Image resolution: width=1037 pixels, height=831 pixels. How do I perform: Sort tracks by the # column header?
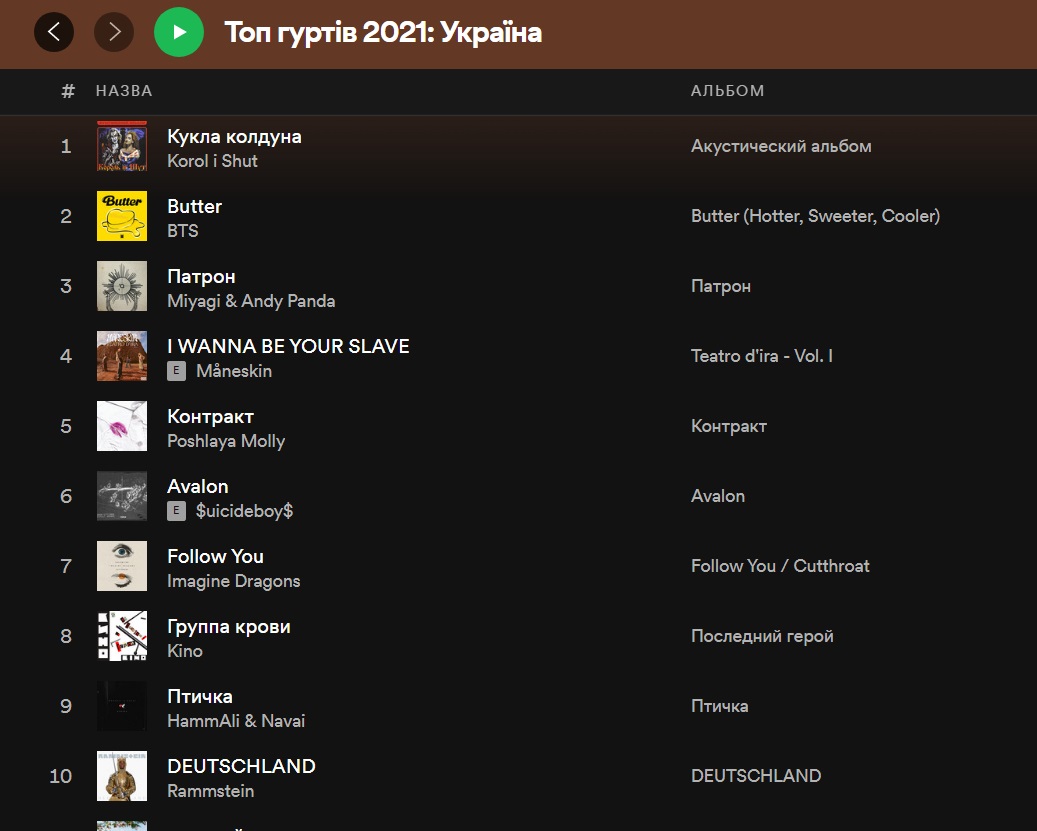[66, 90]
